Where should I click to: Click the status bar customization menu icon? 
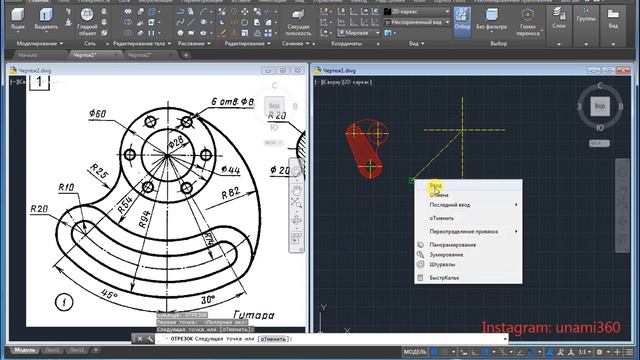click(630, 352)
